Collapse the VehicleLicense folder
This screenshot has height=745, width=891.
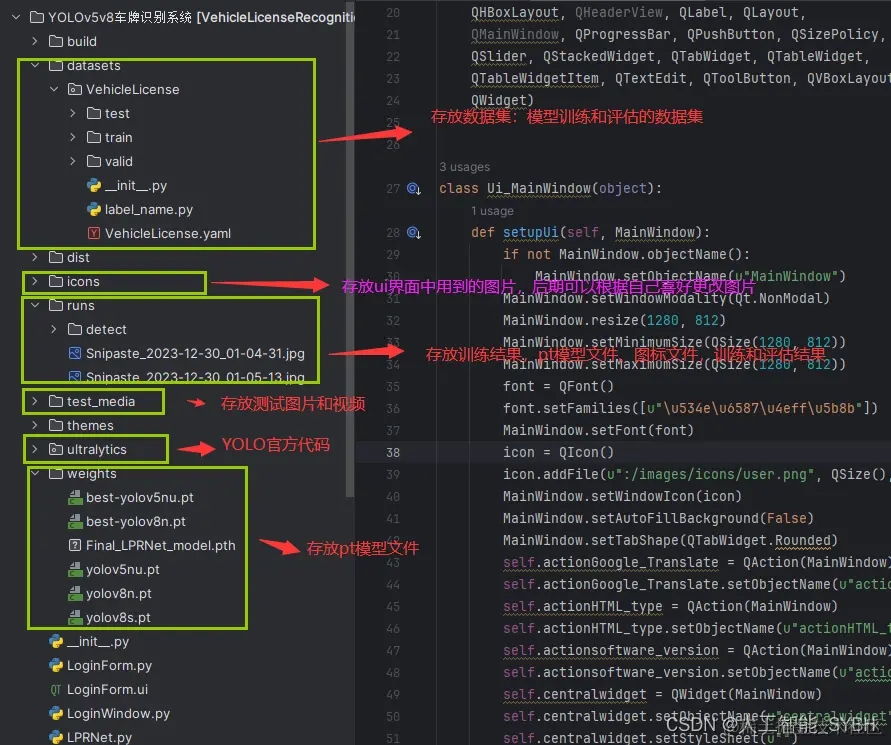[x=54, y=89]
